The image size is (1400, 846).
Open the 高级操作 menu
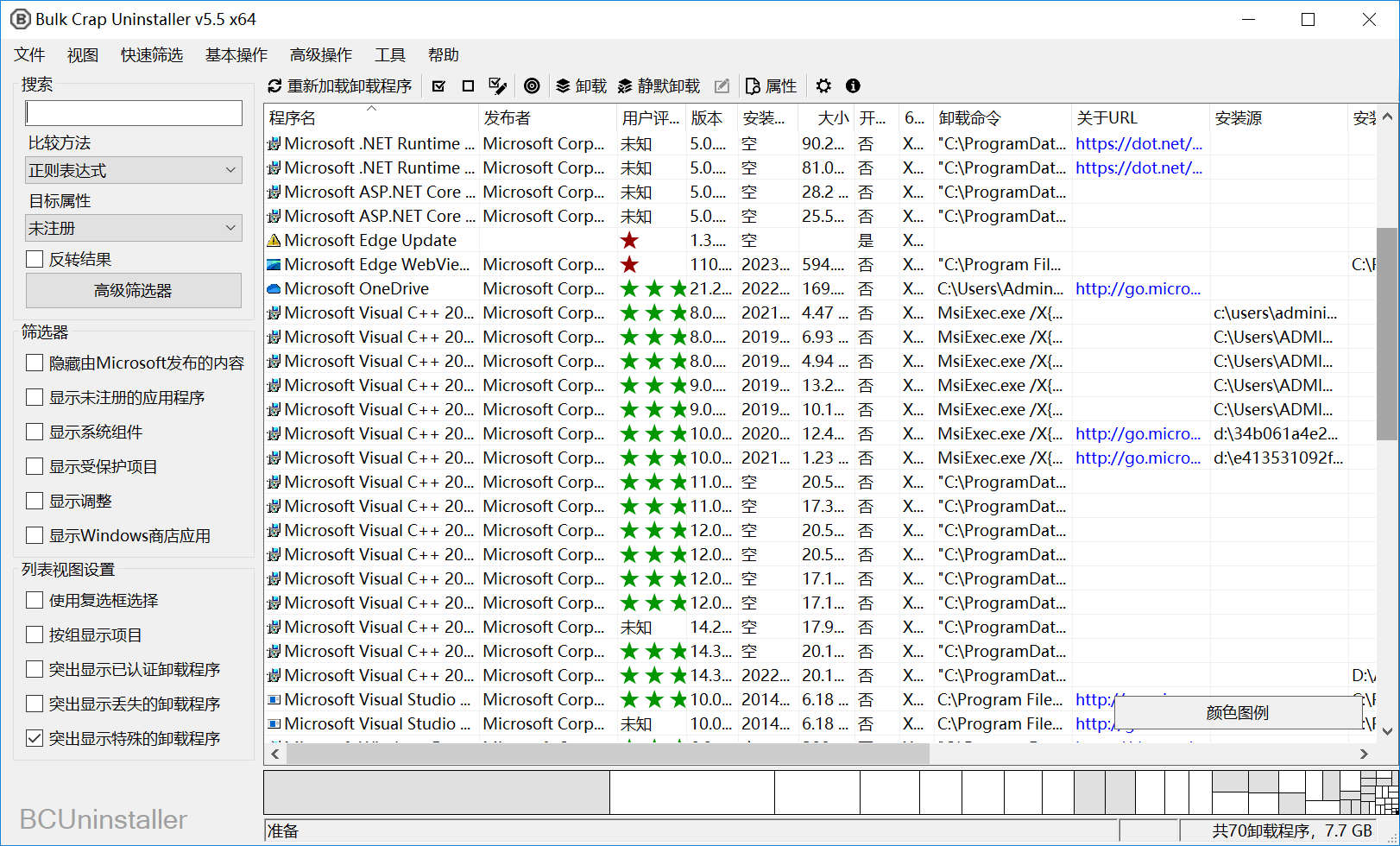[x=321, y=55]
